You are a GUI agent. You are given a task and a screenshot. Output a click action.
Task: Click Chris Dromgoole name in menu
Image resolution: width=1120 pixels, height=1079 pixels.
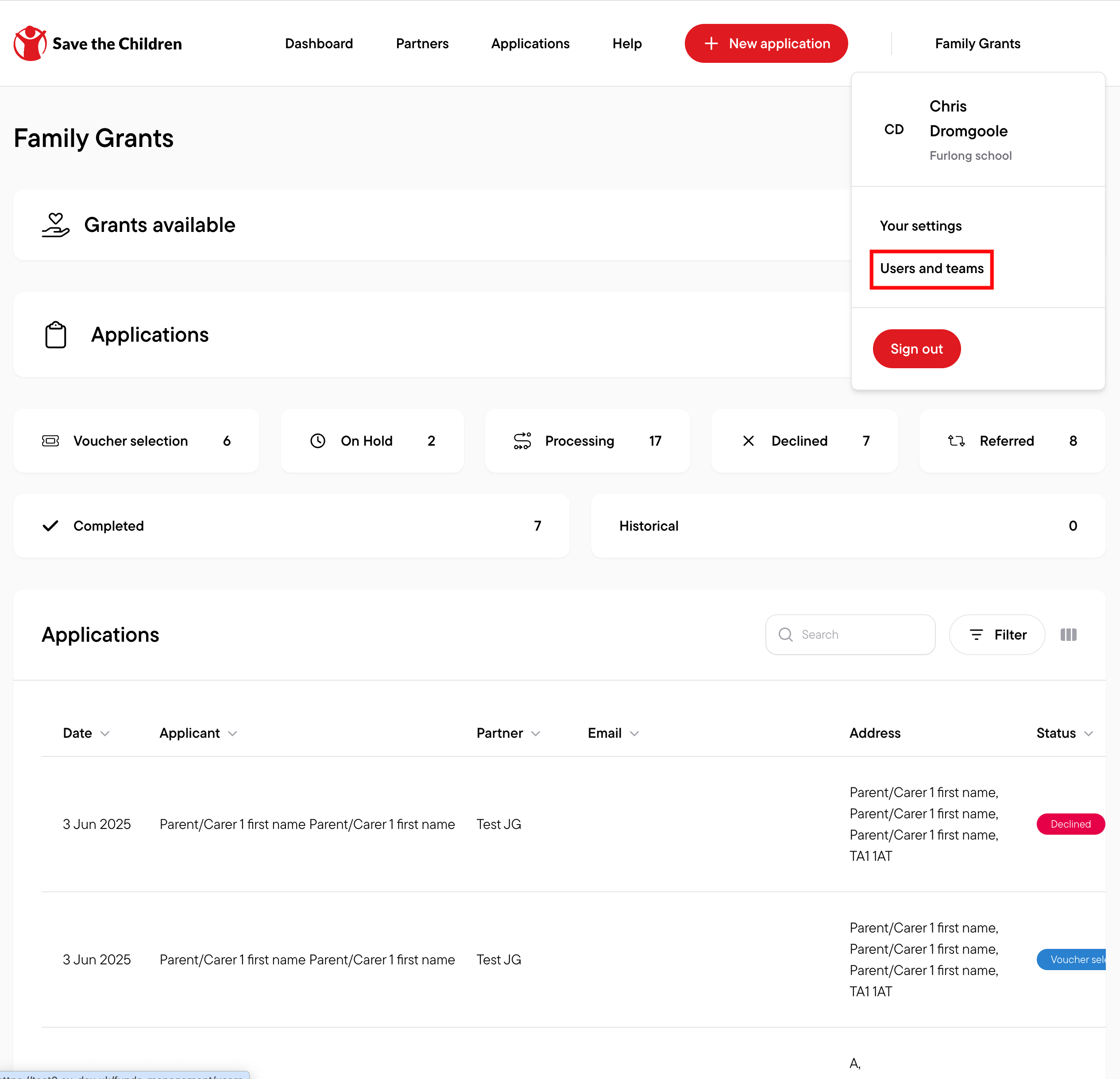pos(969,119)
